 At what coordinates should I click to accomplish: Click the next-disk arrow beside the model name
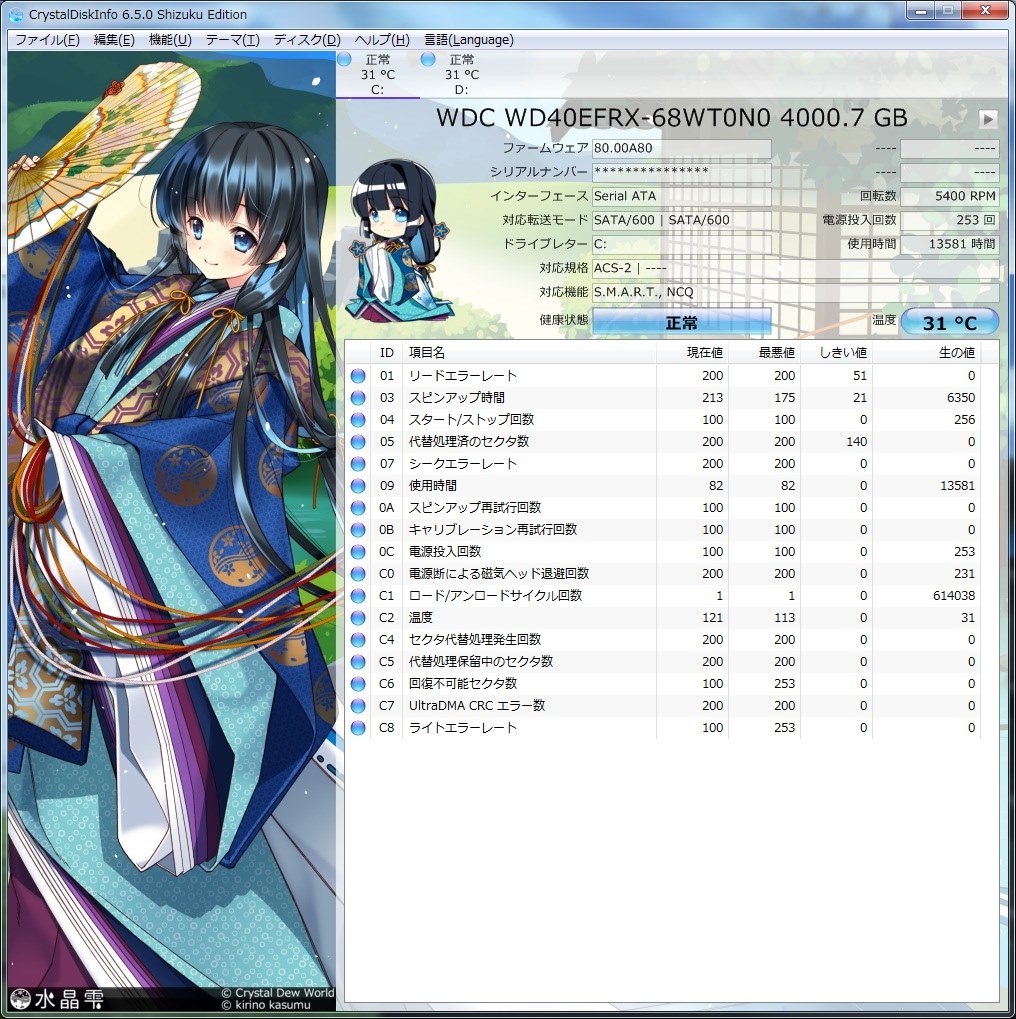point(986,118)
